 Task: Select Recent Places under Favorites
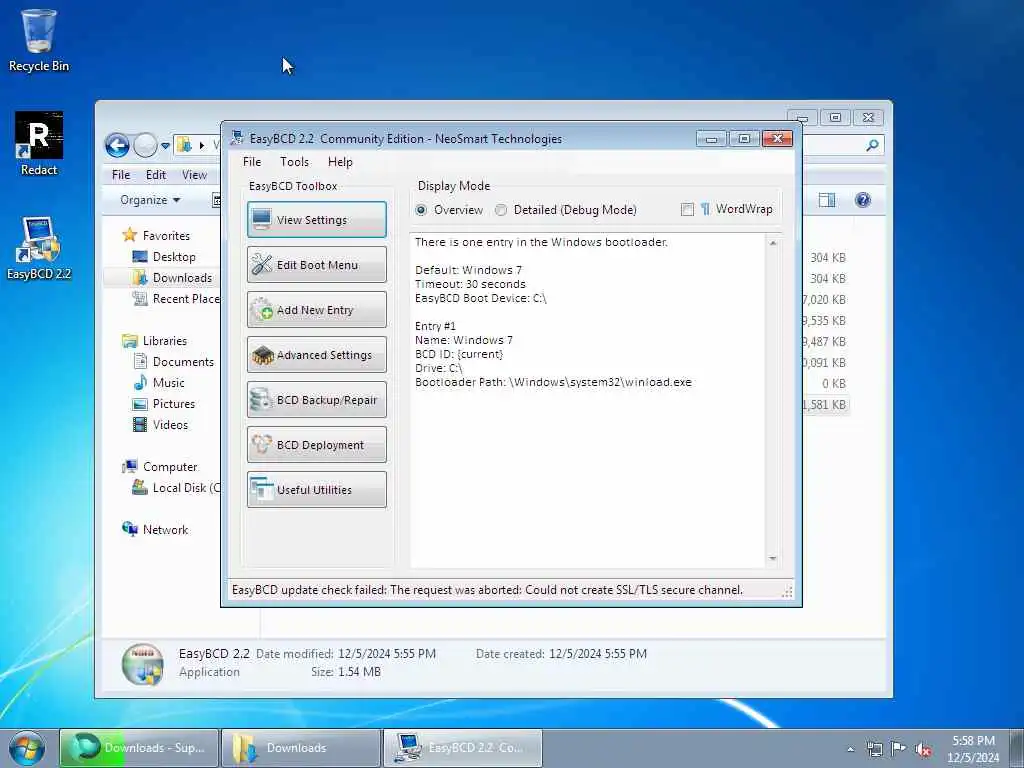[x=176, y=298]
